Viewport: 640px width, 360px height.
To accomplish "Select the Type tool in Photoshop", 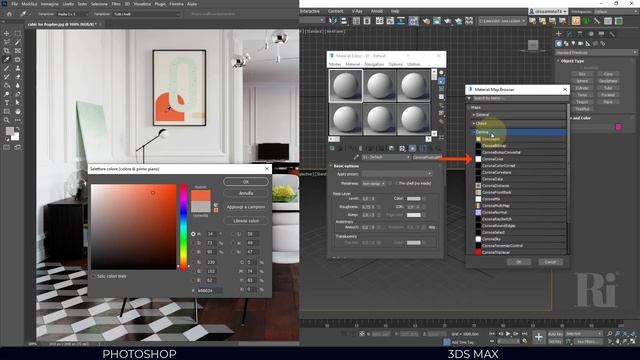I will (x=7, y=103).
